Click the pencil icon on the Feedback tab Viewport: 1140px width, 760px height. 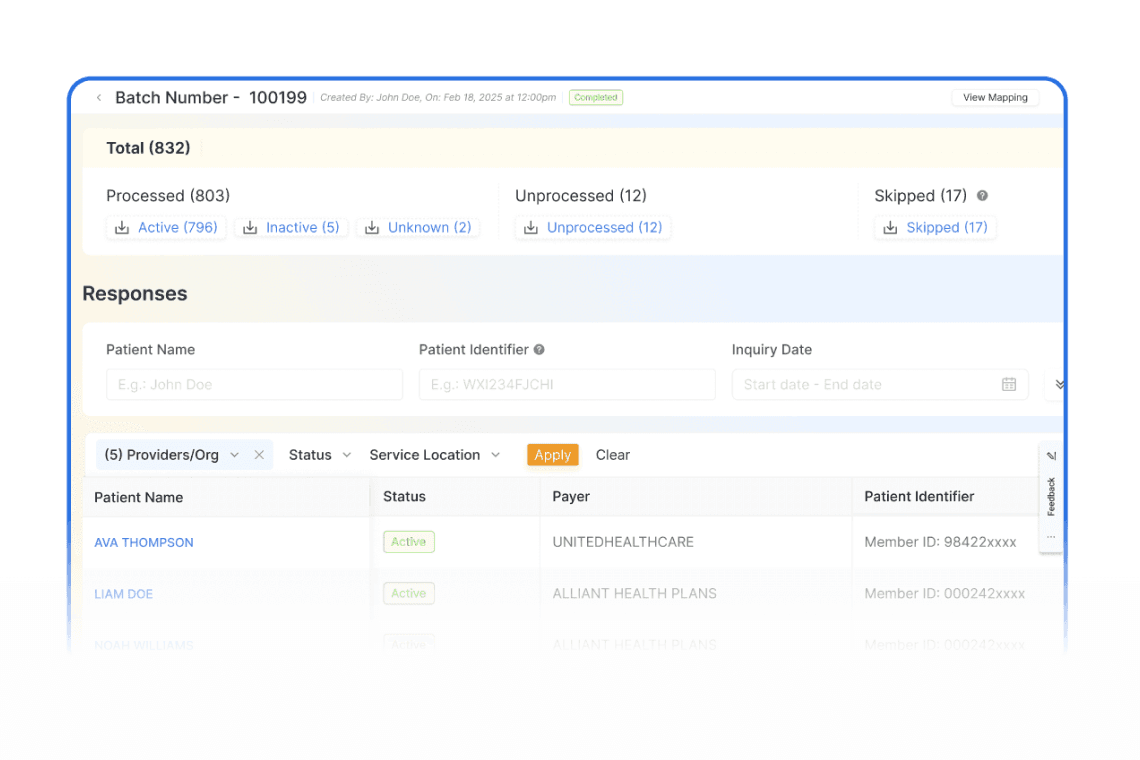point(1050,455)
